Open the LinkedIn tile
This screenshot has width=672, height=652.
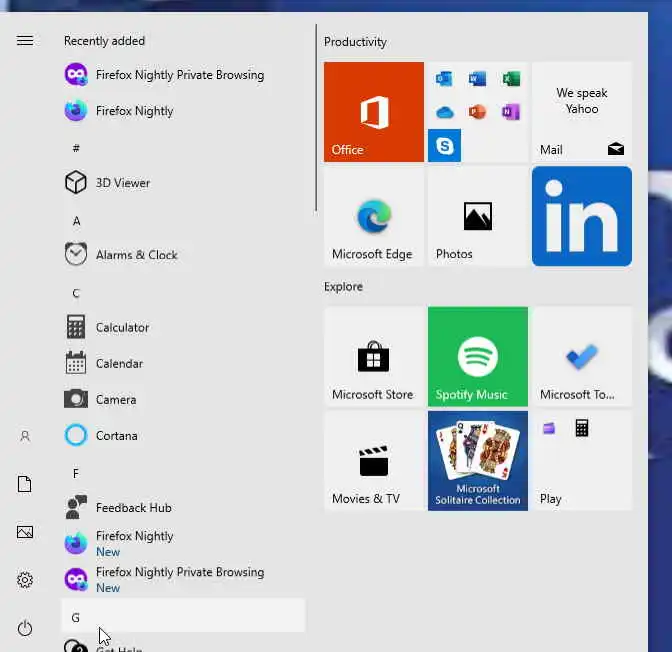click(x=582, y=216)
